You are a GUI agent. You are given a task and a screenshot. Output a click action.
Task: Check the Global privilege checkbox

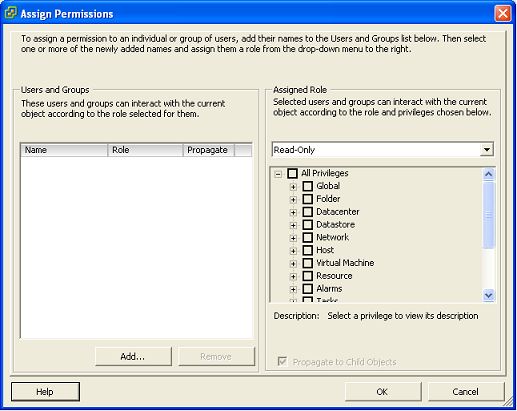(307, 186)
